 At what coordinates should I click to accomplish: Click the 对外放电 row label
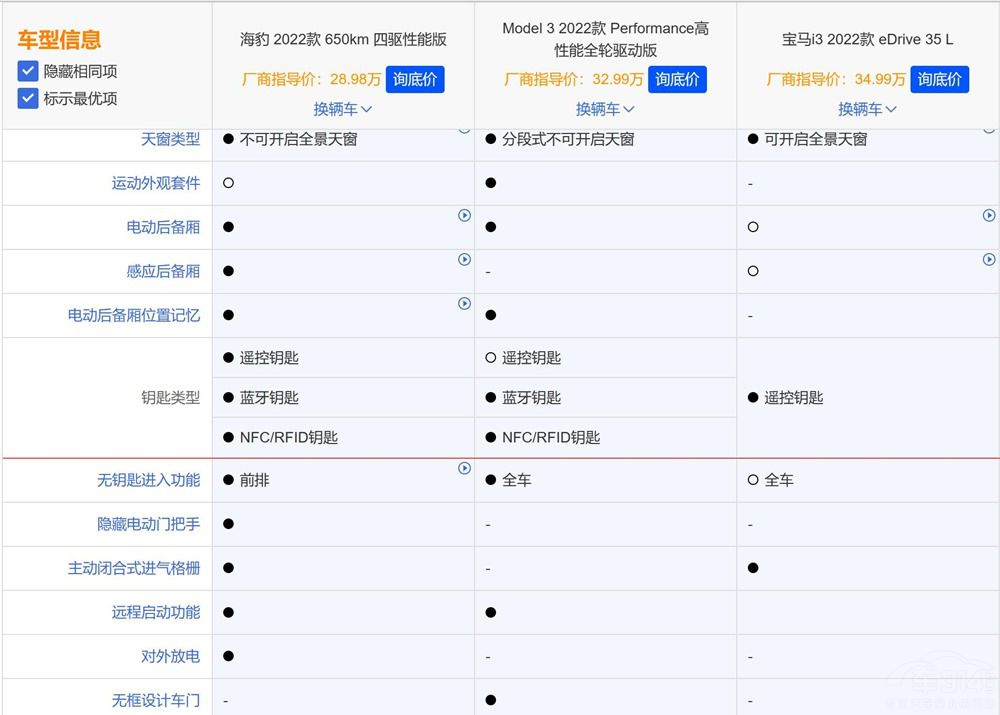click(168, 656)
